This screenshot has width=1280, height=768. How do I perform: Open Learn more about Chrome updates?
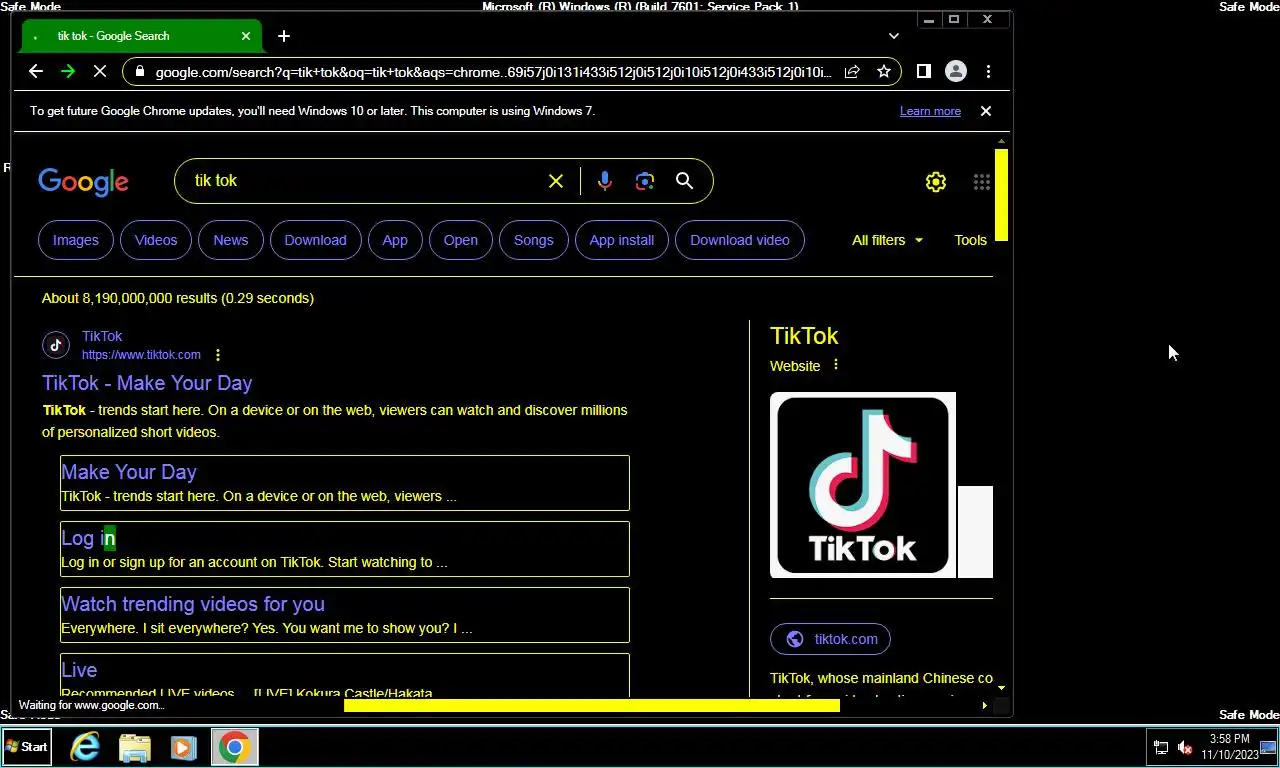[930, 111]
